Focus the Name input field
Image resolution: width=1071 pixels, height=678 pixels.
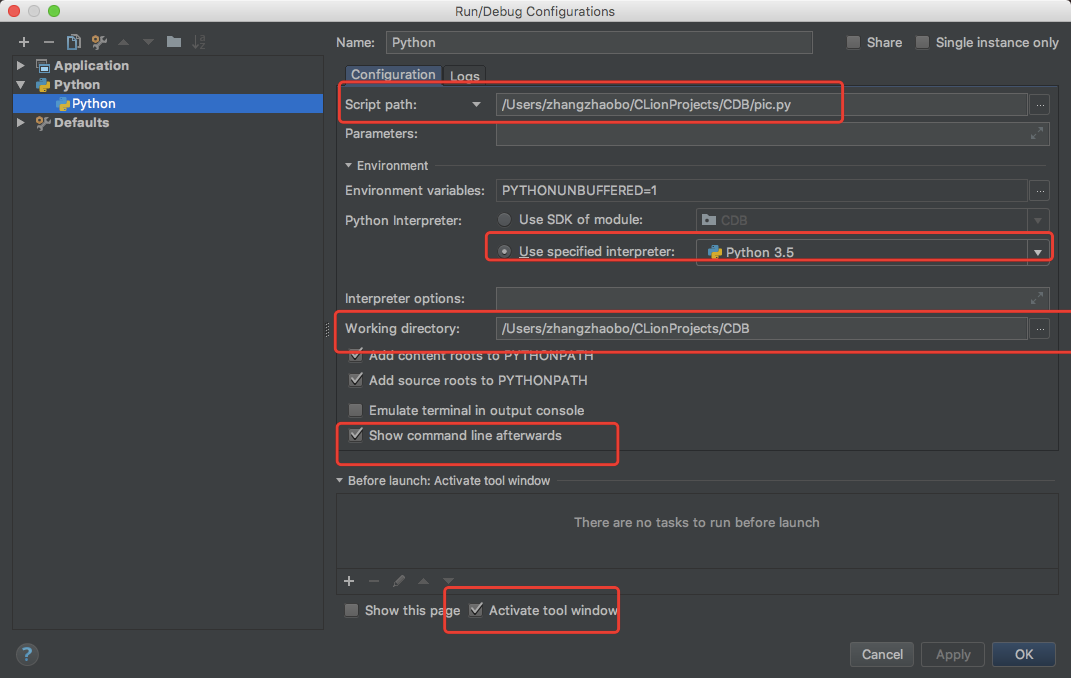[x=599, y=42]
